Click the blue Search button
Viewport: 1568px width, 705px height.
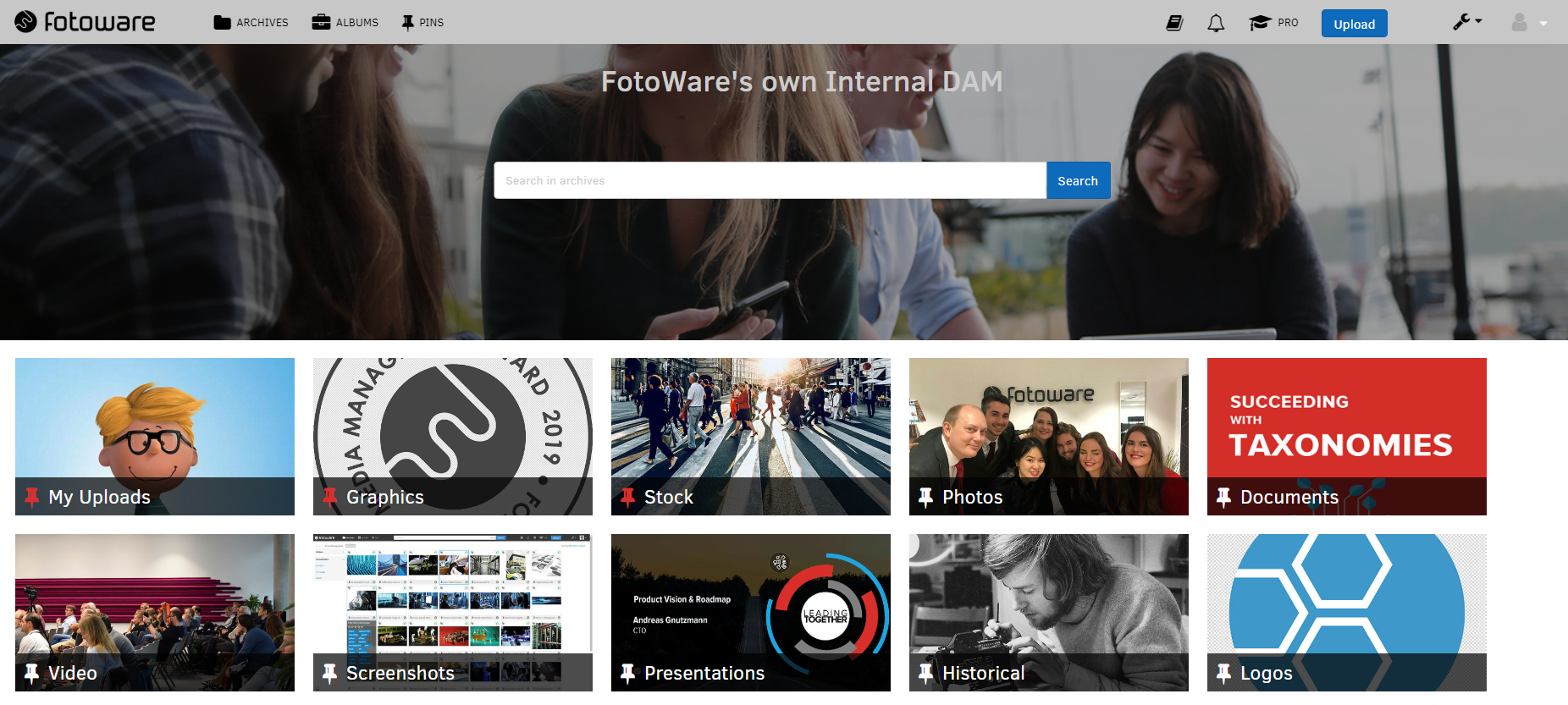click(x=1078, y=180)
